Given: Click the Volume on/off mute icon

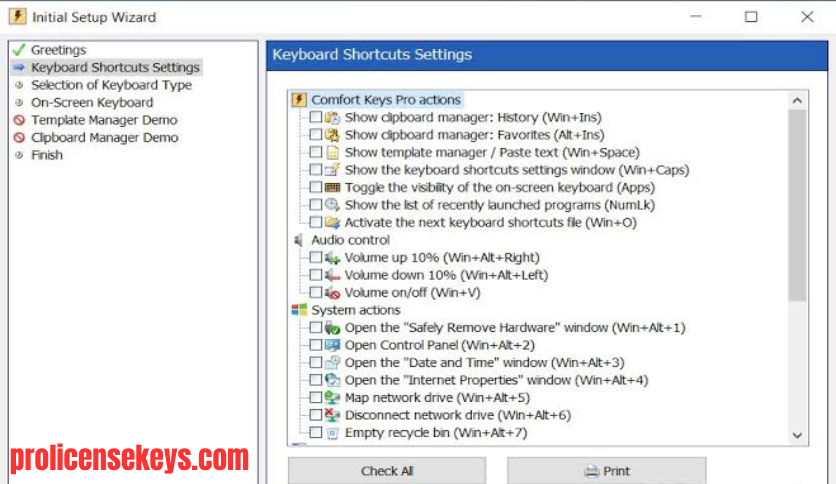Looking at the screenshot, I should (332, 293).
